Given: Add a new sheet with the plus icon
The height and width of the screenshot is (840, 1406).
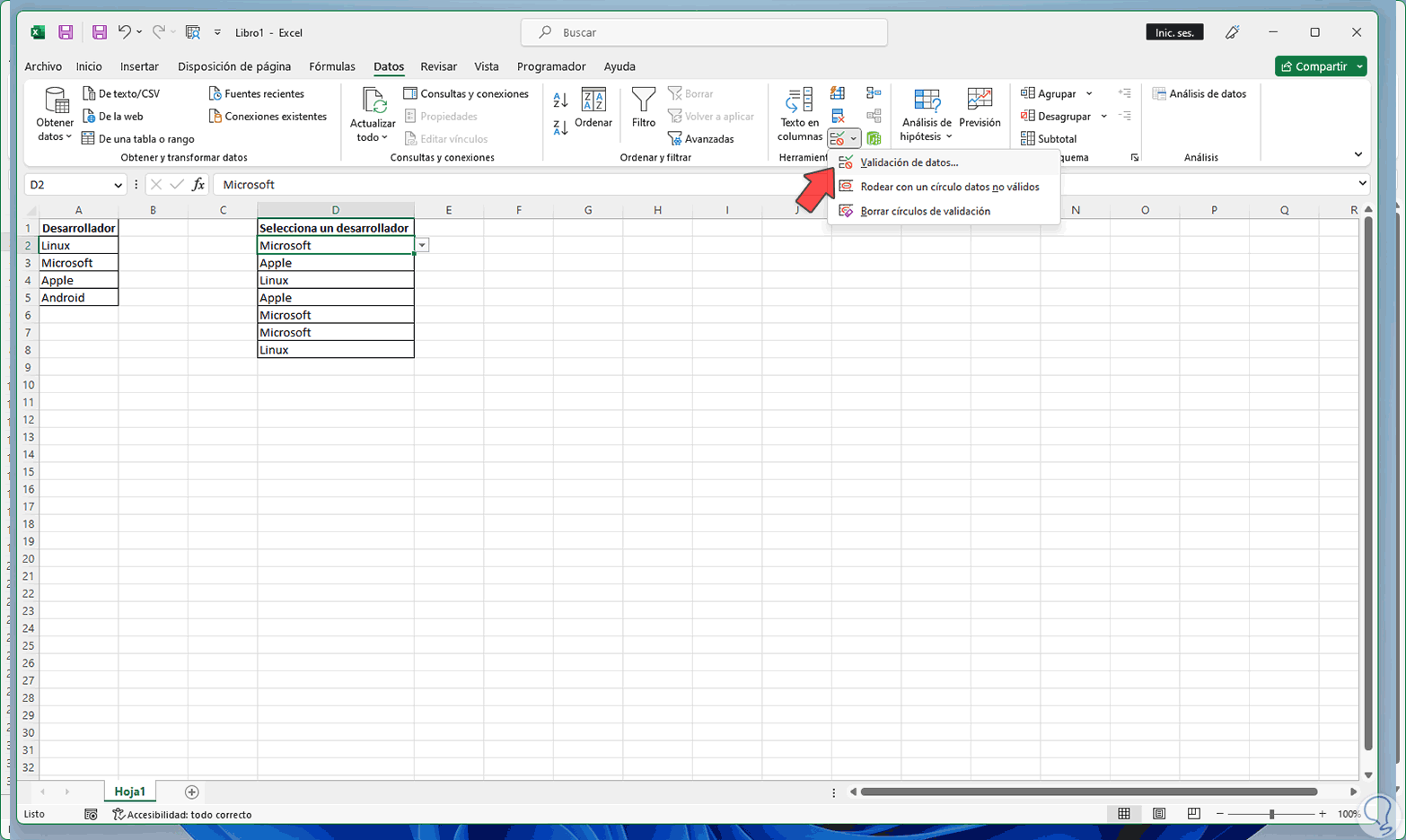Looking at the screenshot, I should 191,792.
